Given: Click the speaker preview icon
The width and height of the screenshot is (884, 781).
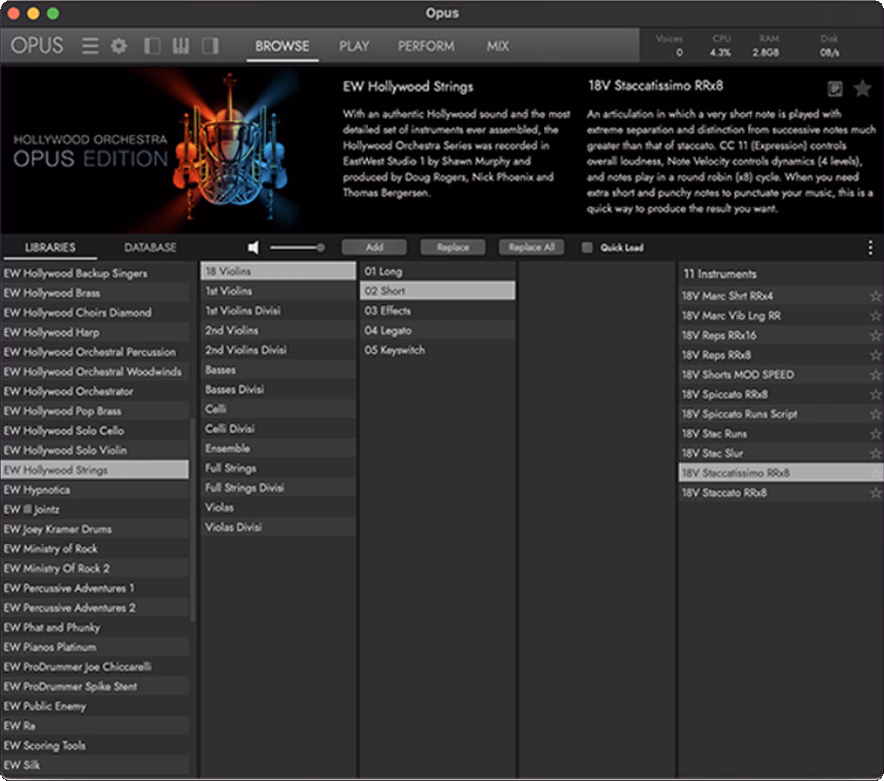Looking at the screenshot, I should coord(254,247).
